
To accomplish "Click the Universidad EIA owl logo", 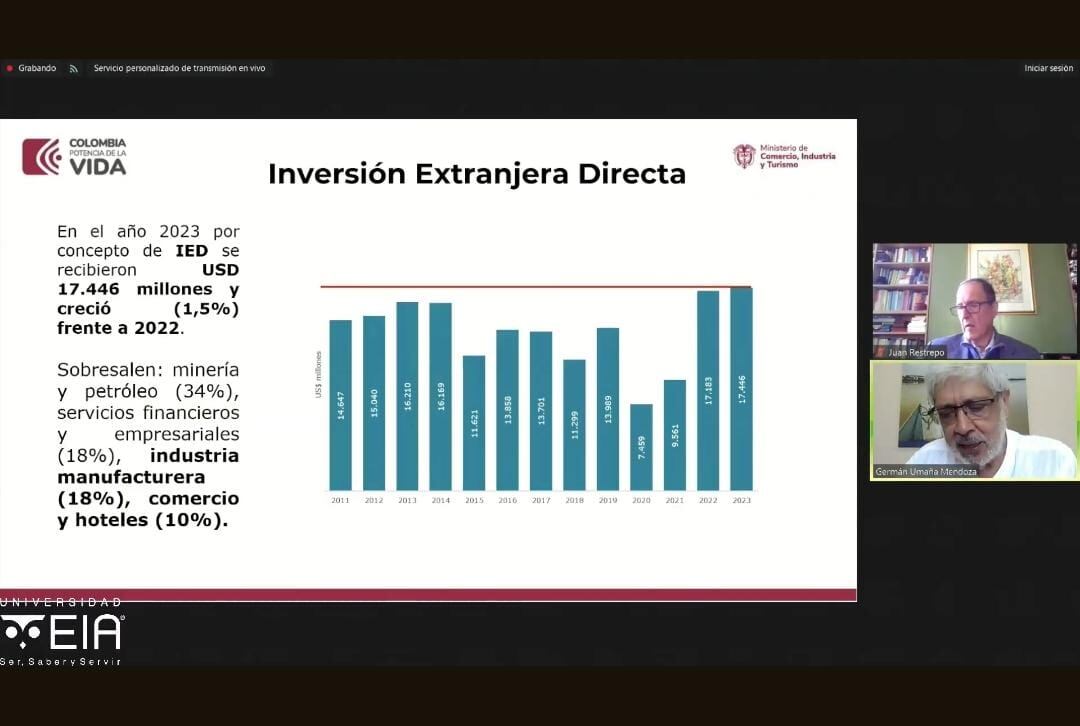I will click(x=22, y=632).
